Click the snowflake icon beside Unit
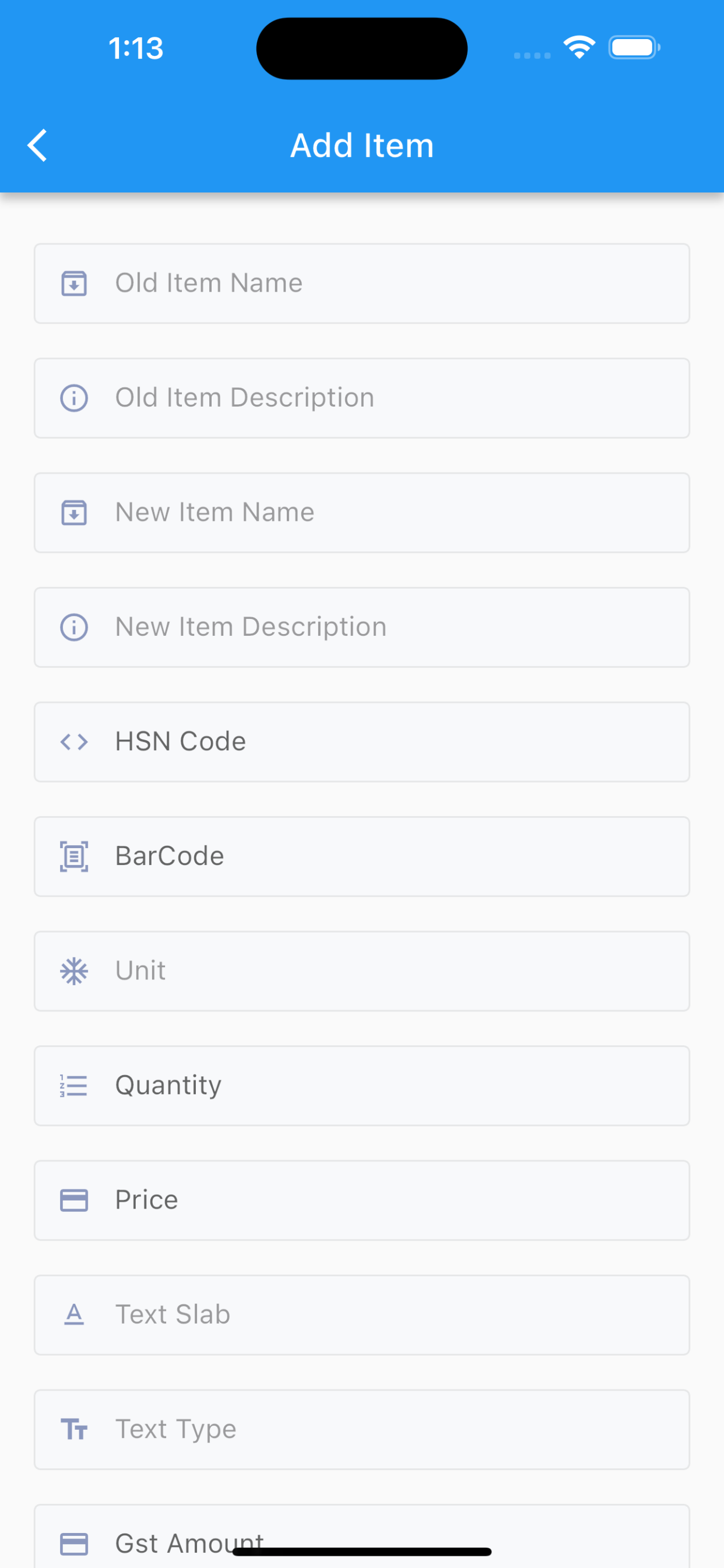This screenshot has height=1568, width=724. point(74,971)
